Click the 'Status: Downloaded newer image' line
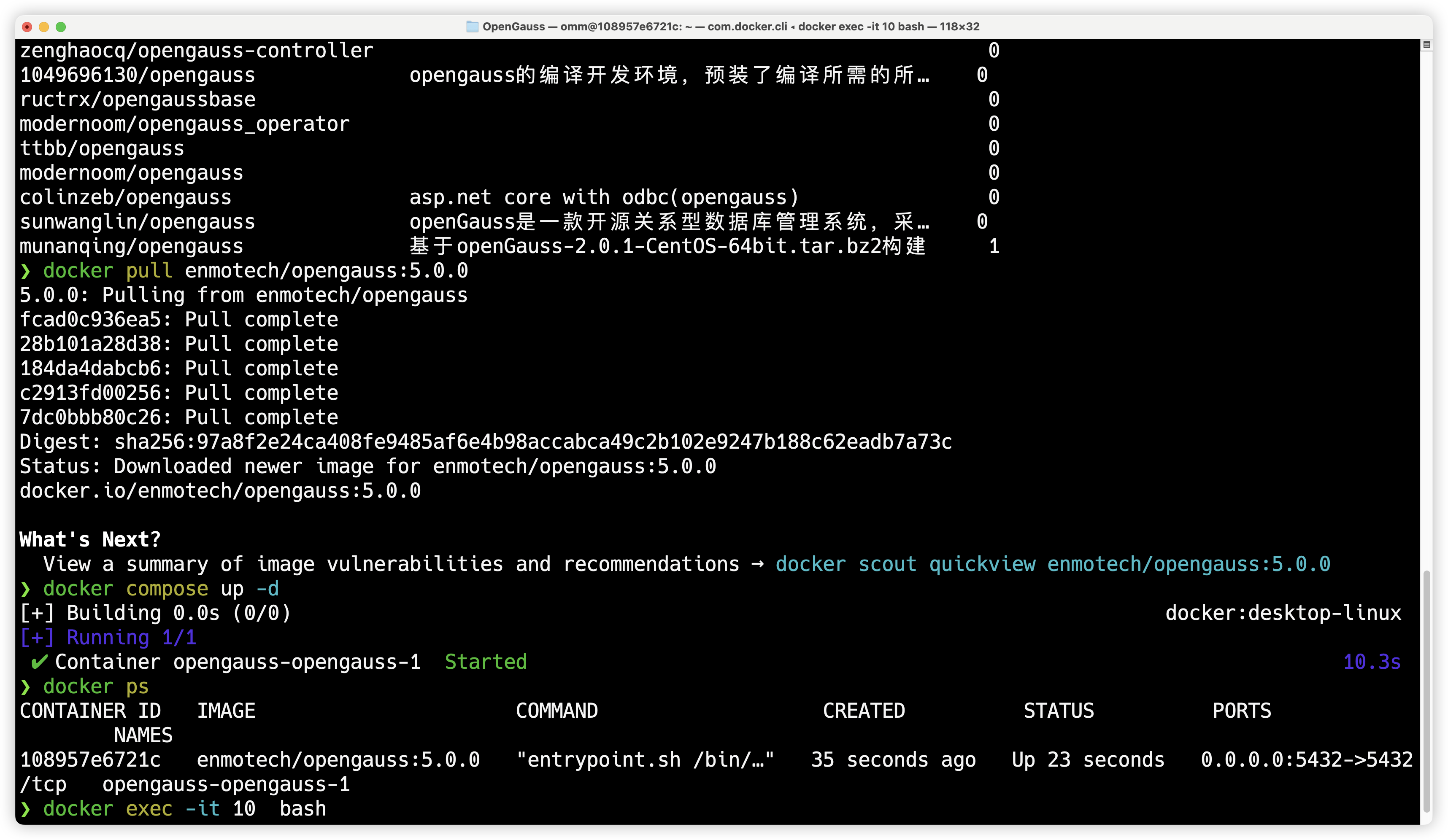1448x840 pixels. pos(368,466)
